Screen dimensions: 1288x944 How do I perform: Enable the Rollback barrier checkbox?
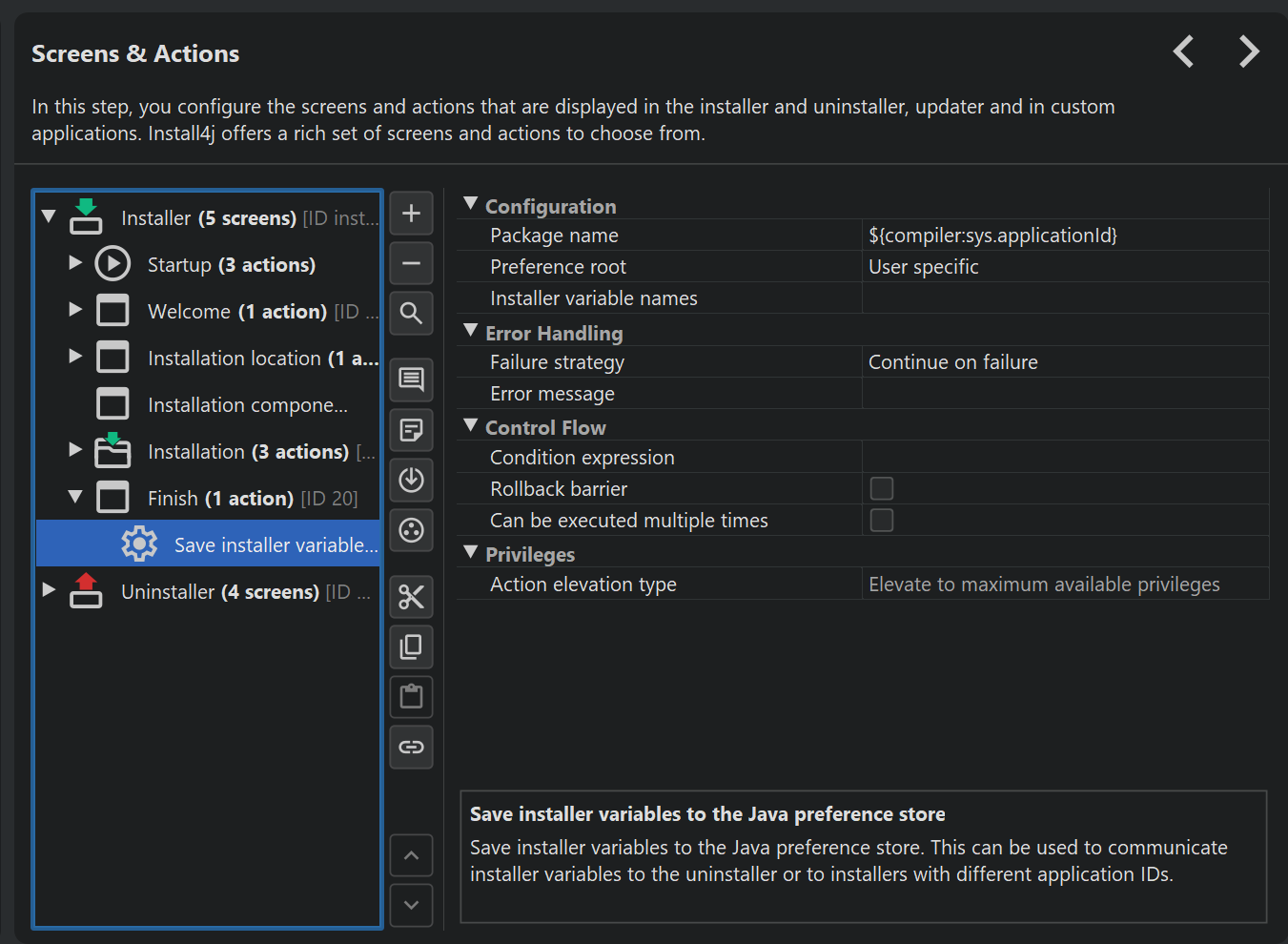pyautogui.click(x=882, y=489)
